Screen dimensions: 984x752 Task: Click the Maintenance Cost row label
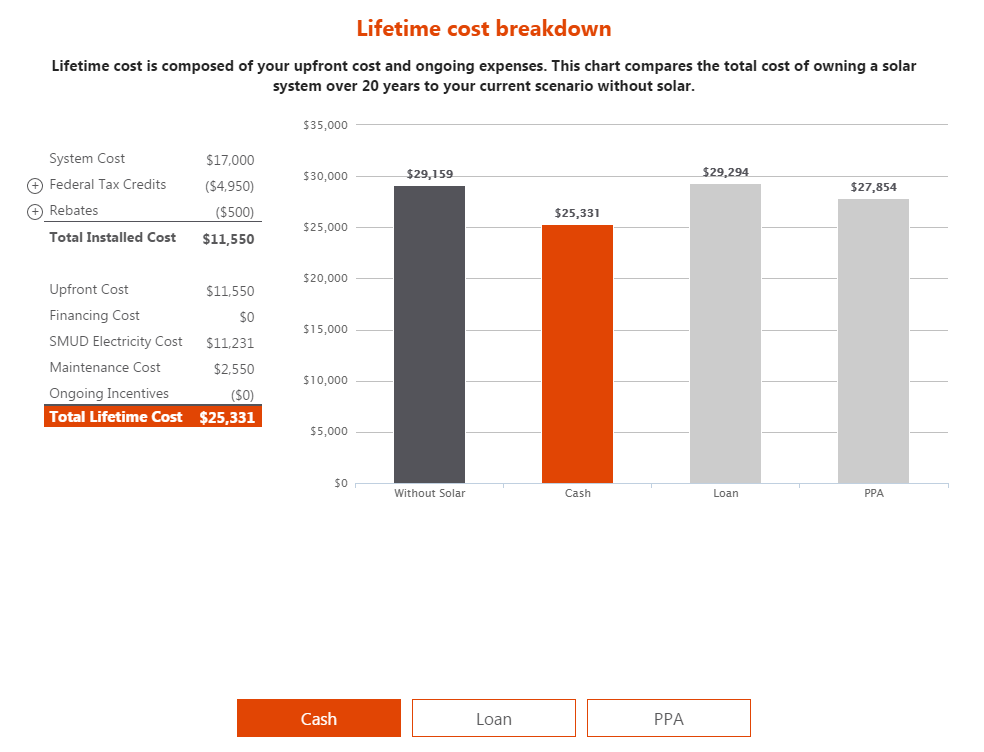tap(105, 368)
